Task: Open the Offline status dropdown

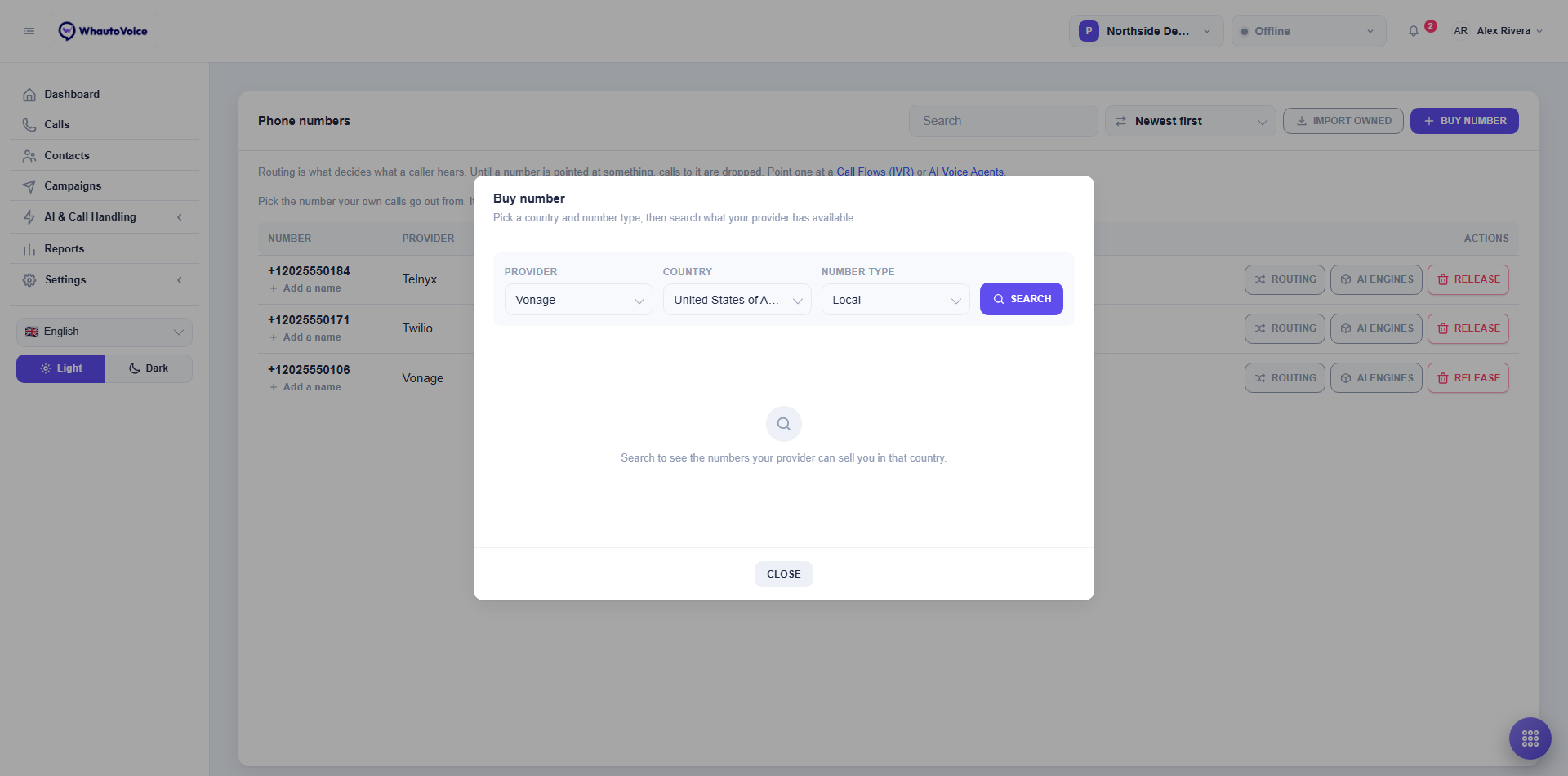Action: click(x=1309, y=31)
